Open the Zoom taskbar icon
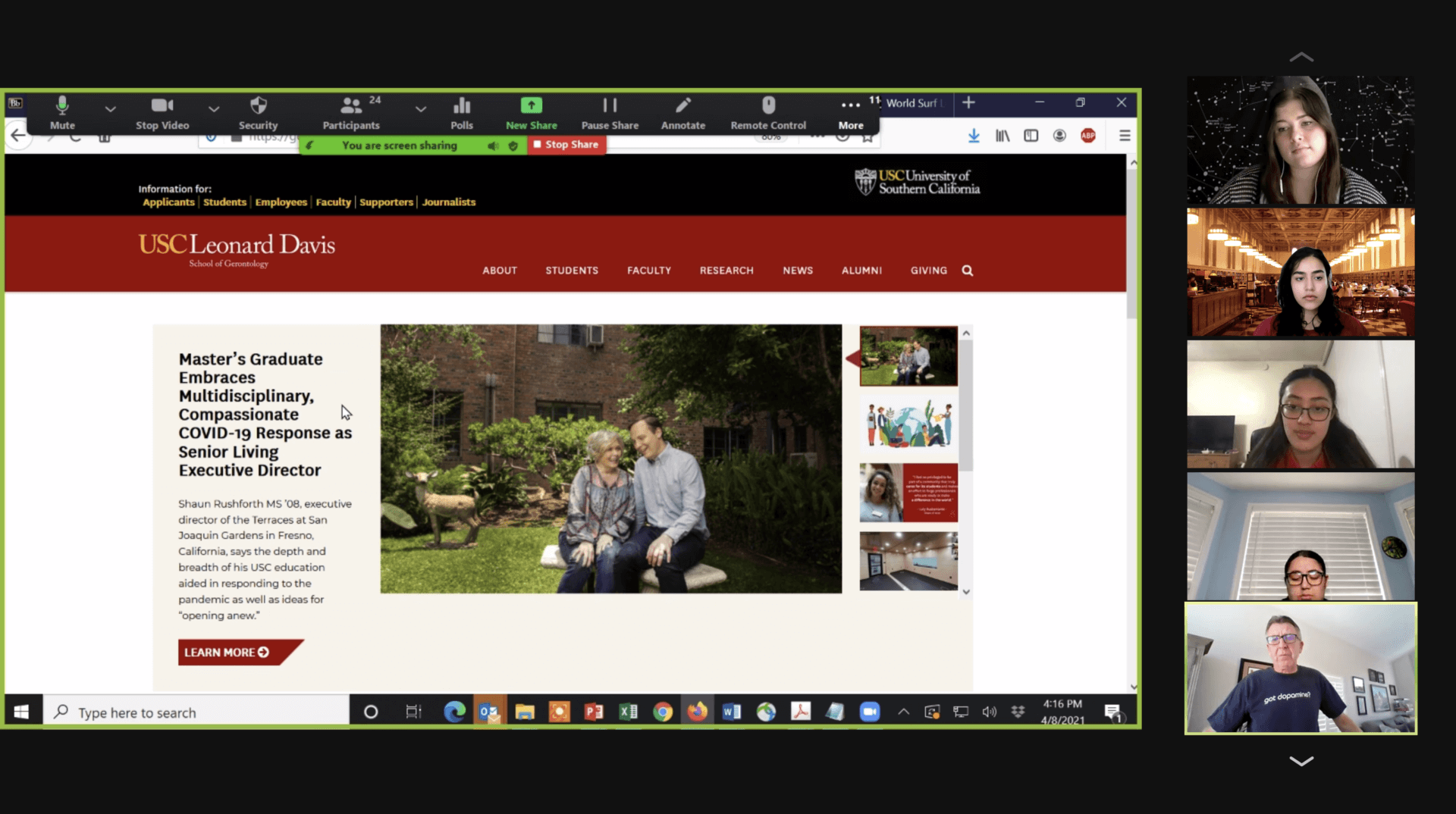 click(x=870, y=712)
